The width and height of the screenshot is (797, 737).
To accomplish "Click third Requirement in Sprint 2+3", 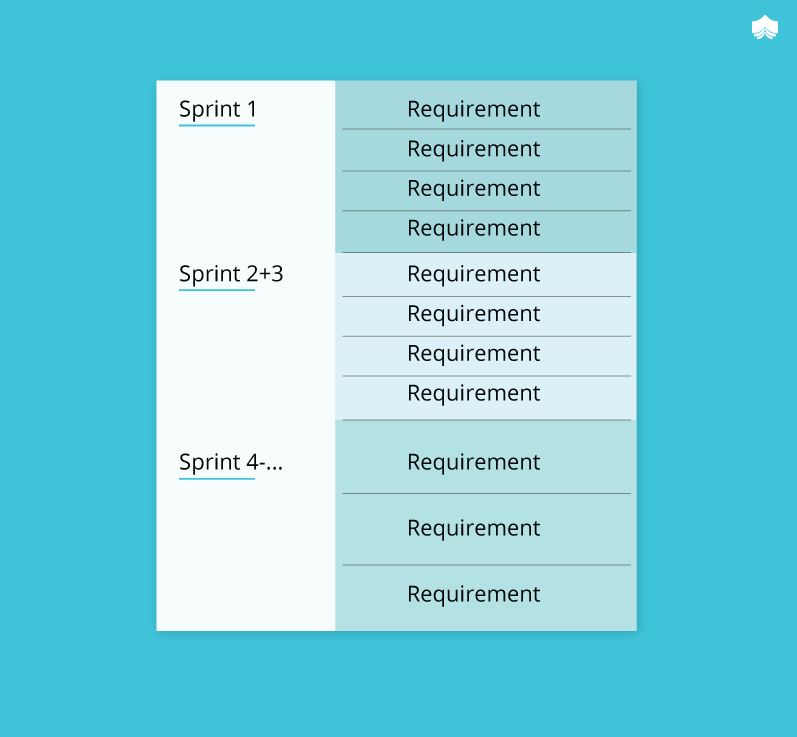I will (474, 353).
